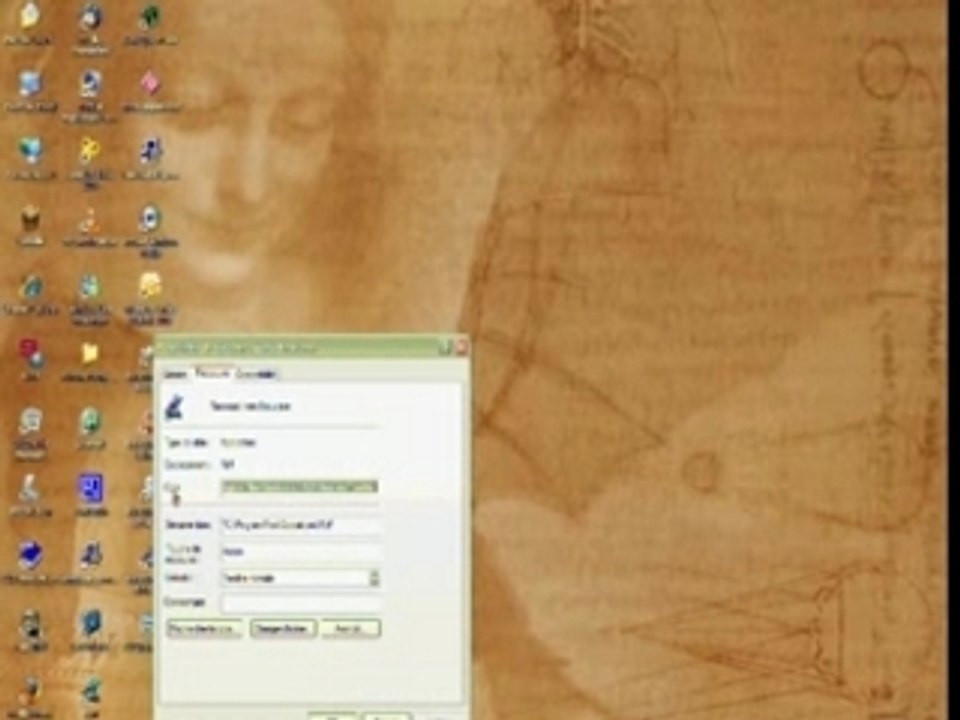Select the red desktop icon with the small globe
The width and height of the screenshot is (960, 720).
[30, 354]
